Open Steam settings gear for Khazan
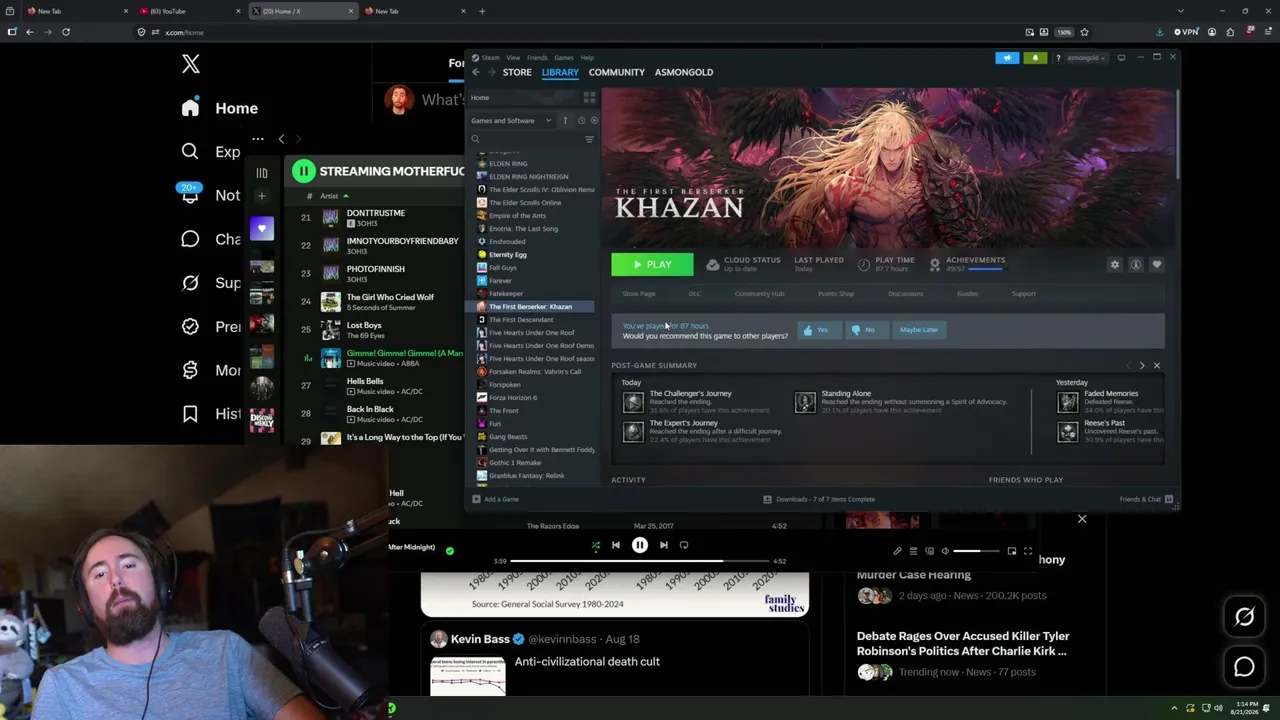Image resolution: width=1280 pixels, height=720 pixels. [x=1115, y=264]
